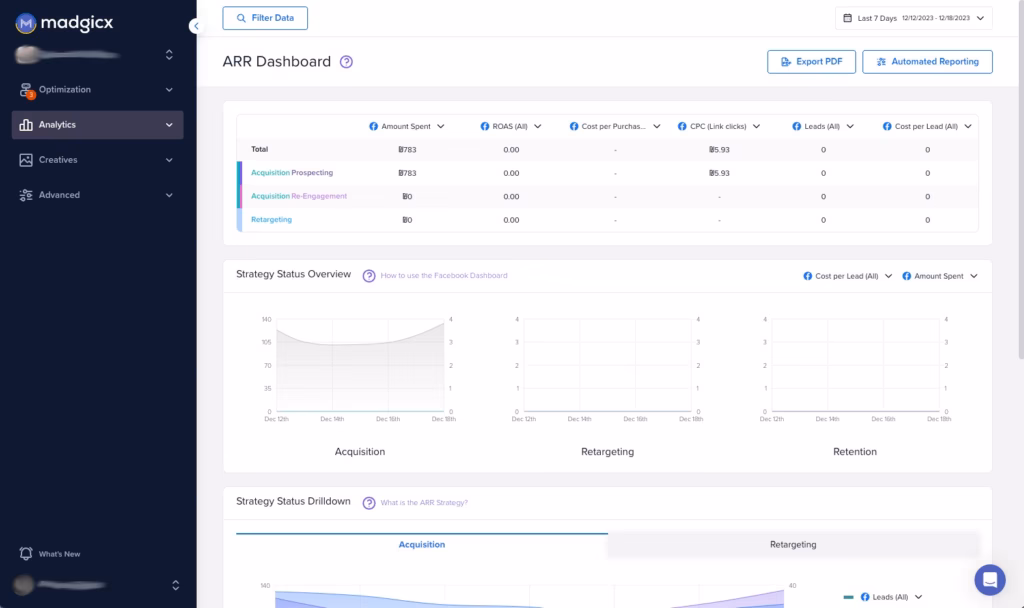1024x608 pixels.
Task: Expand the Advanced sidebar section
Action: click(169, 195)
